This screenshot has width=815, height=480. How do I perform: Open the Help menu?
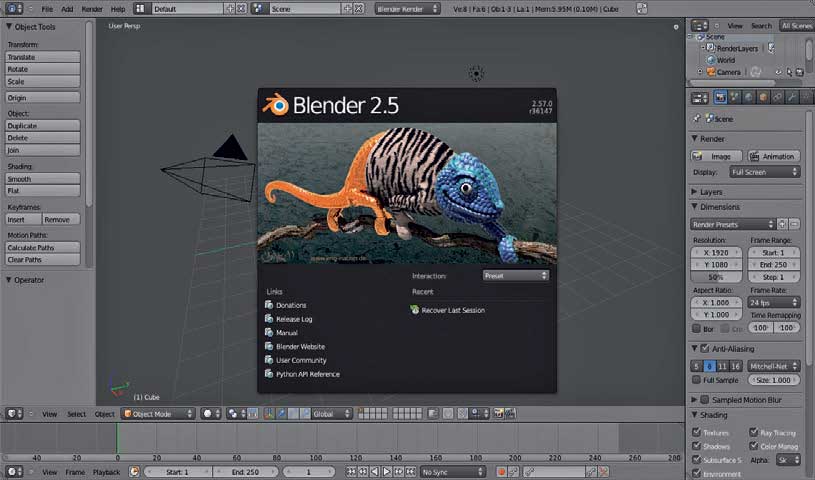[118, 9]
